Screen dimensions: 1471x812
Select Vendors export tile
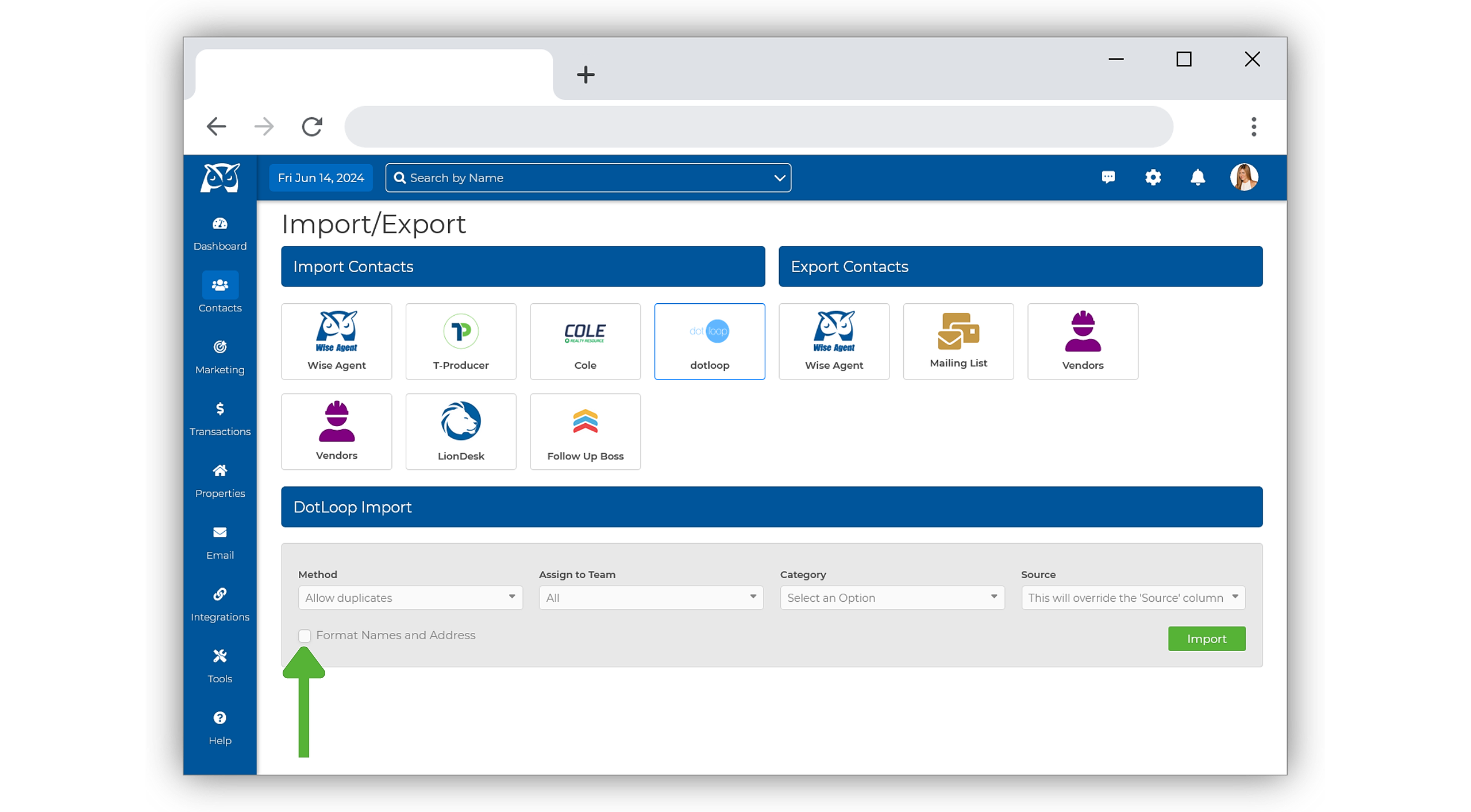tap(1083, 341)
